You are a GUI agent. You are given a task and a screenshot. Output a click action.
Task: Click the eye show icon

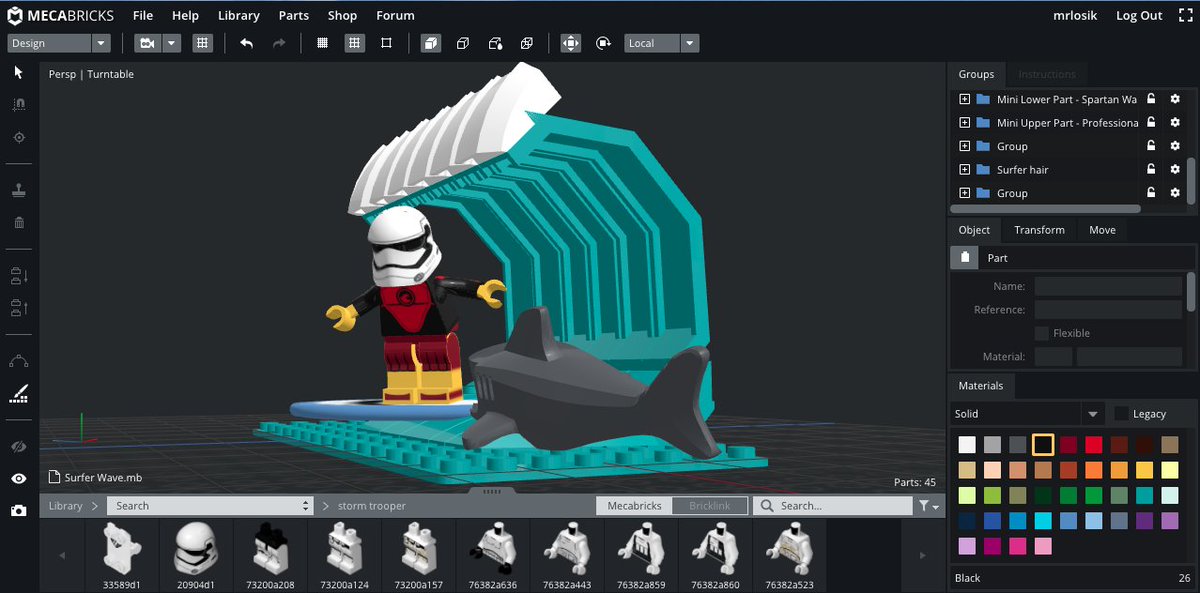click(x=18, y=478)
